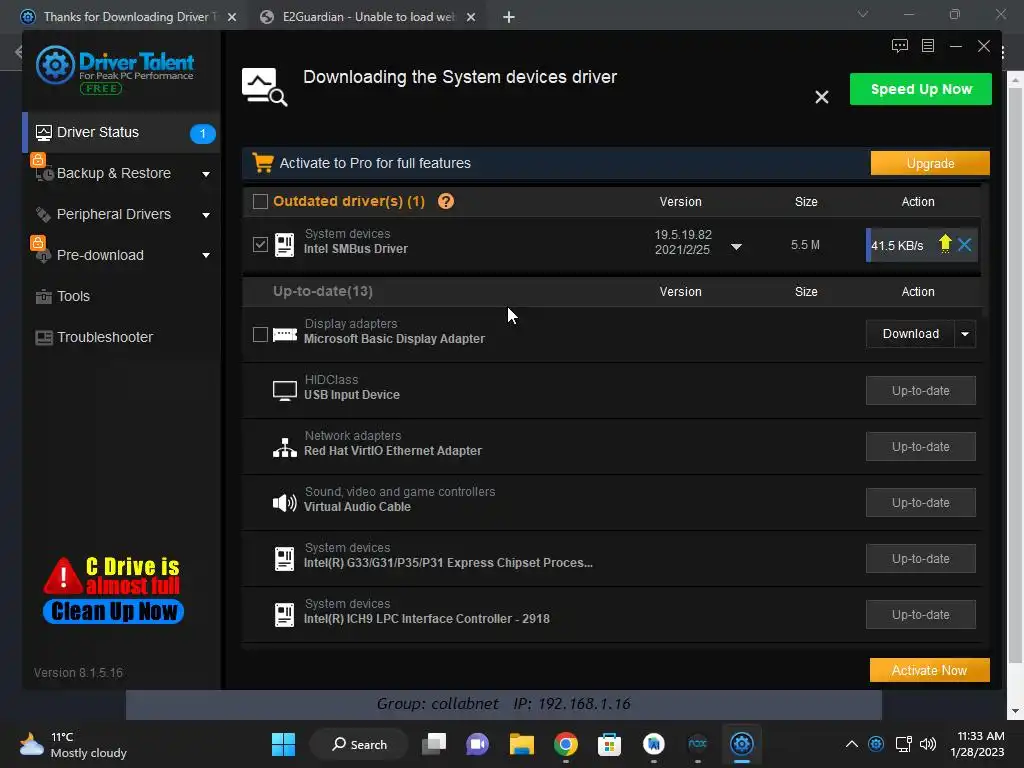
Task: Toggle the Outdated drivers select-all checkbox
Action: click(260, 201)
